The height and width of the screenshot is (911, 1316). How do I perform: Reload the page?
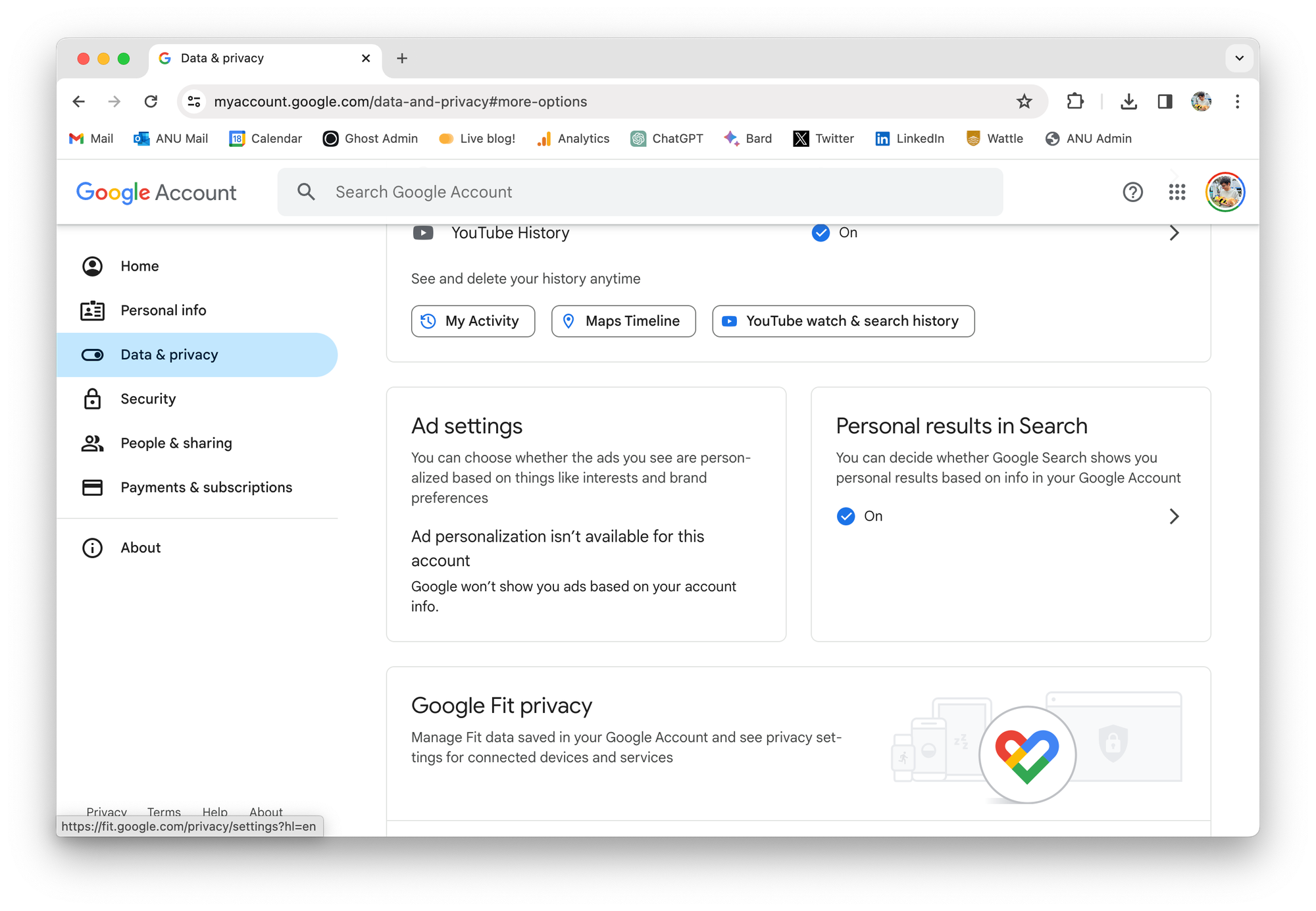click(151, 101)
